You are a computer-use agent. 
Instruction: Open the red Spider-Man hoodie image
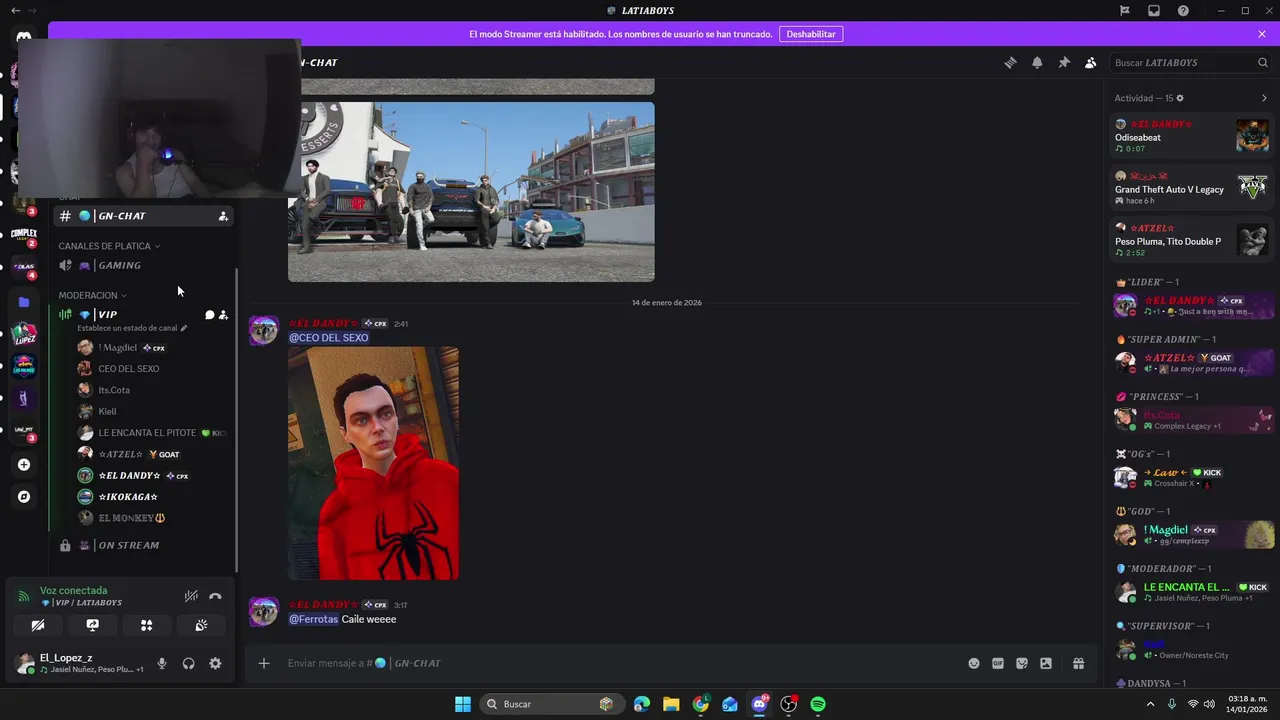point(373,463)
